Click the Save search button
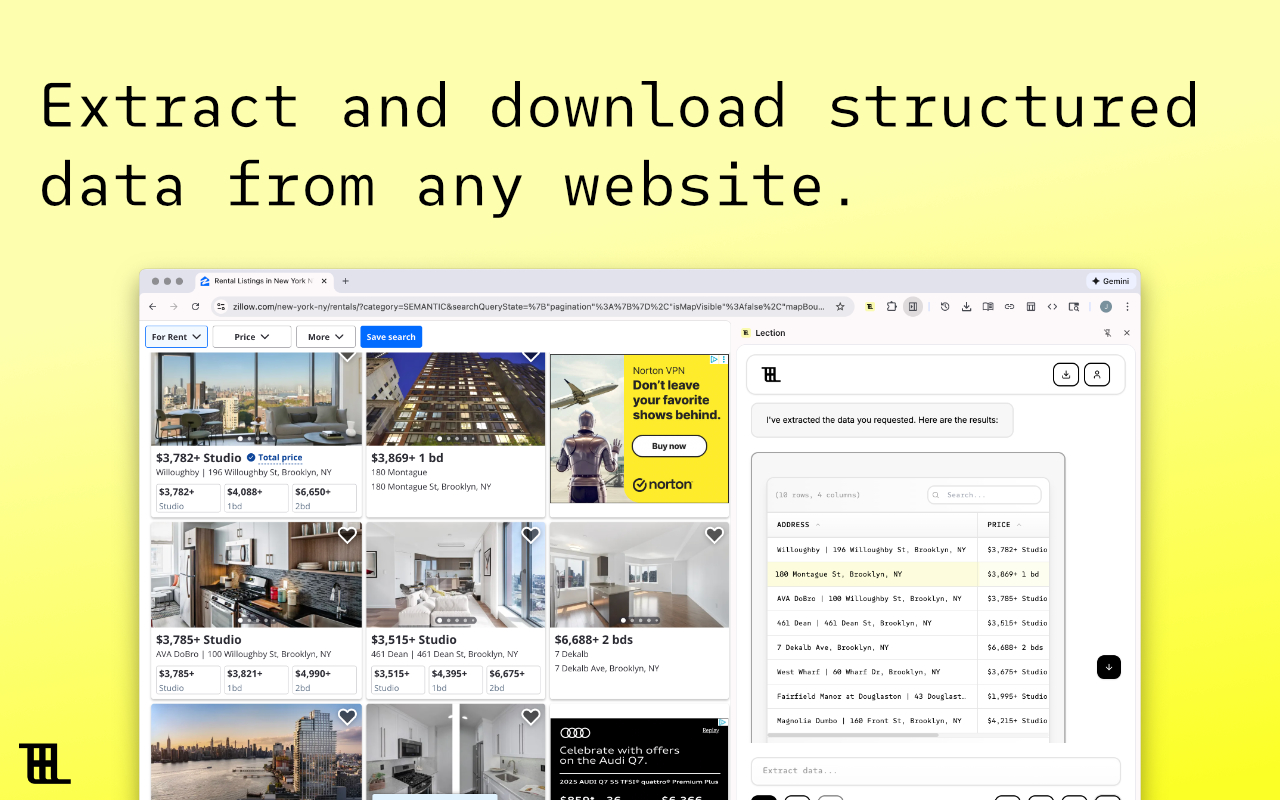 pyautogui.click(x=391, y=337)
